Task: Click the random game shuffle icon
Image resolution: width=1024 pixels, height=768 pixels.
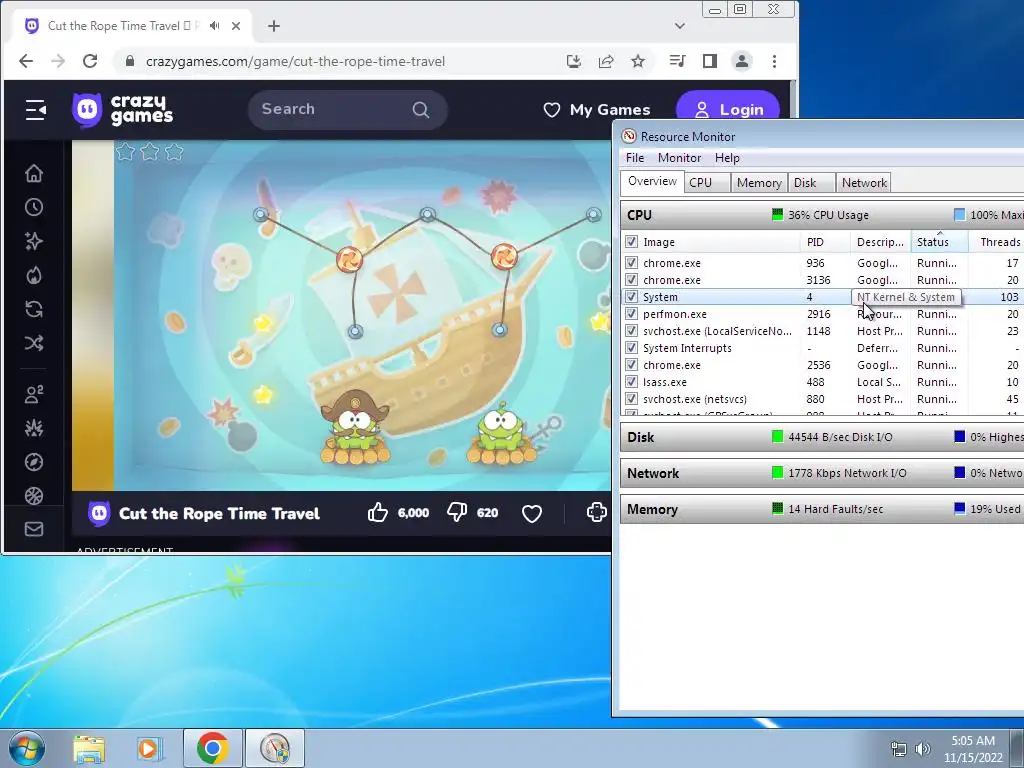Action: click(34, 343)
